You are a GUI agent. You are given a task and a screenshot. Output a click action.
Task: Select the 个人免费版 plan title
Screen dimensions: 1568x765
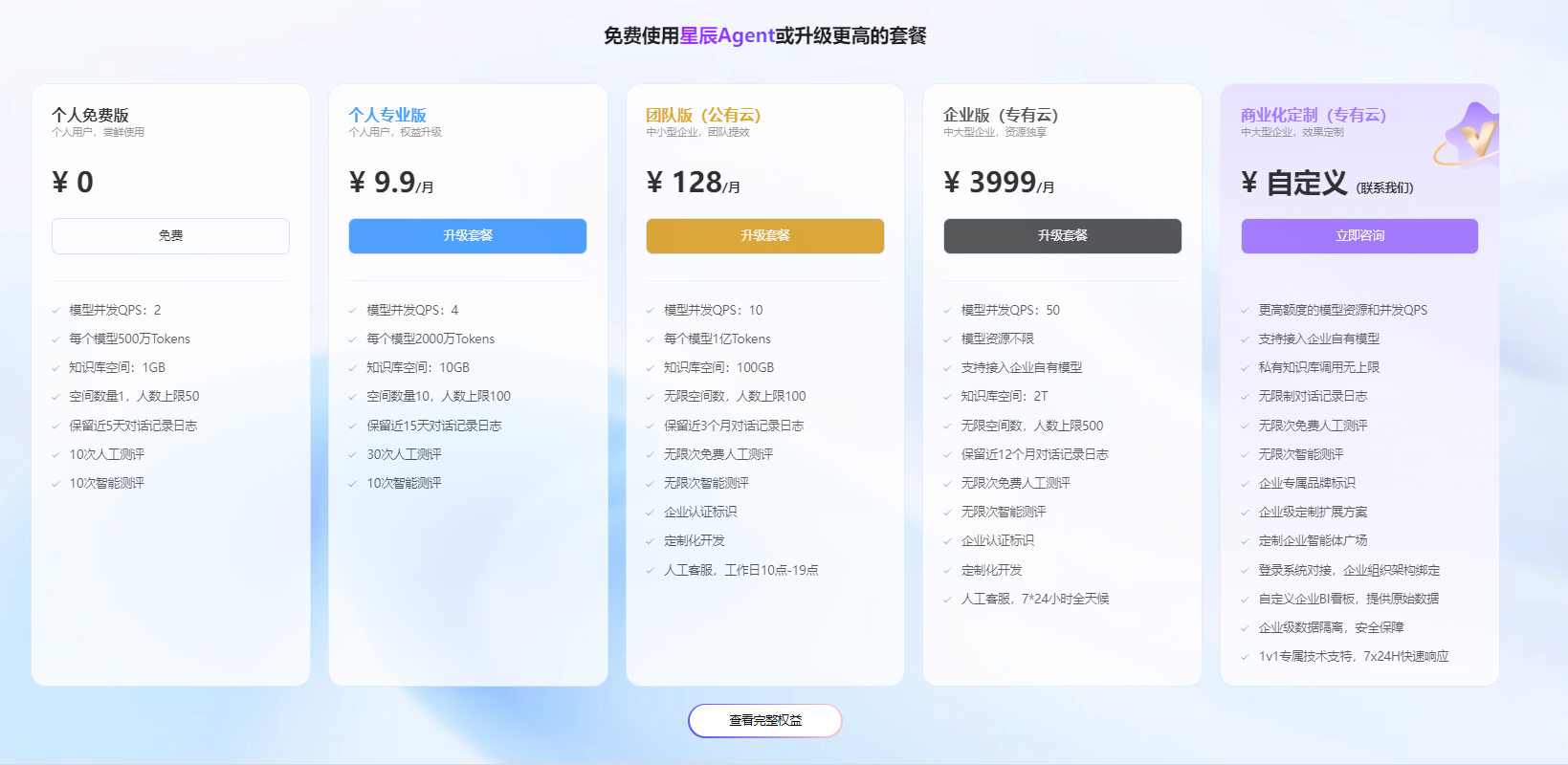[90, 115]
